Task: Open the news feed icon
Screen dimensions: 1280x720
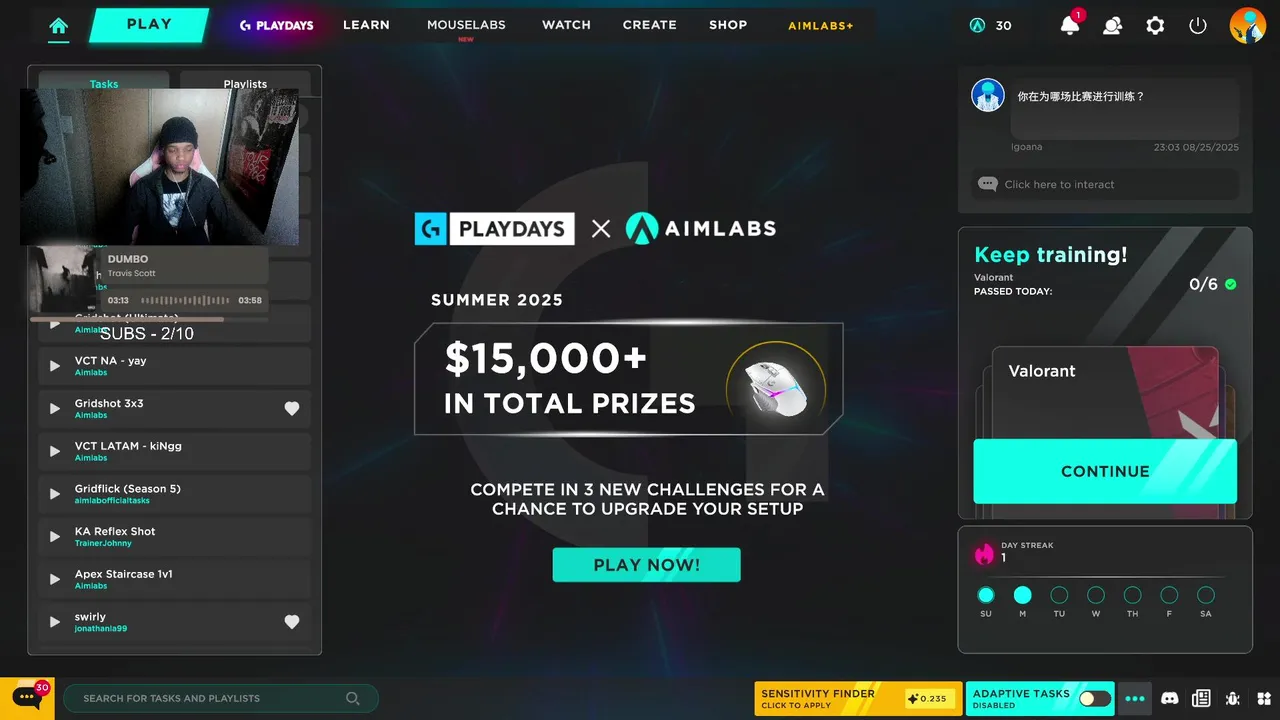Action: point(1201,698)
